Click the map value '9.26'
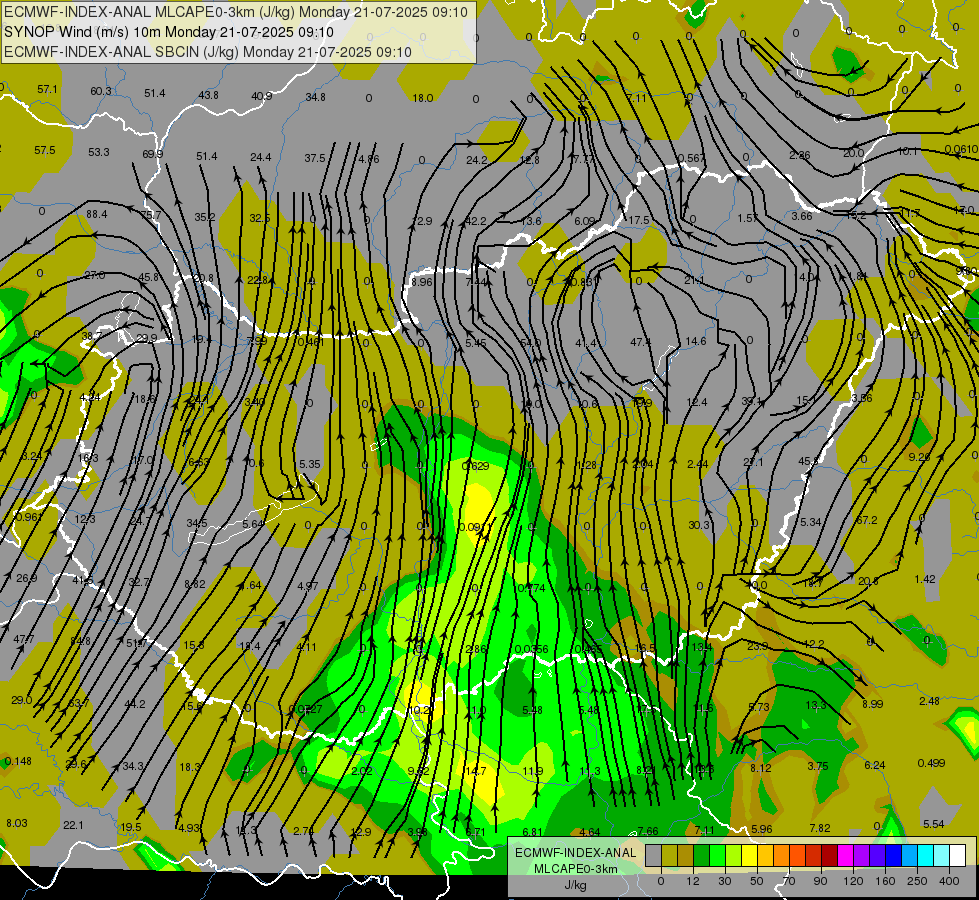Viewport: 979px width, 900px height. pos(920,457)
